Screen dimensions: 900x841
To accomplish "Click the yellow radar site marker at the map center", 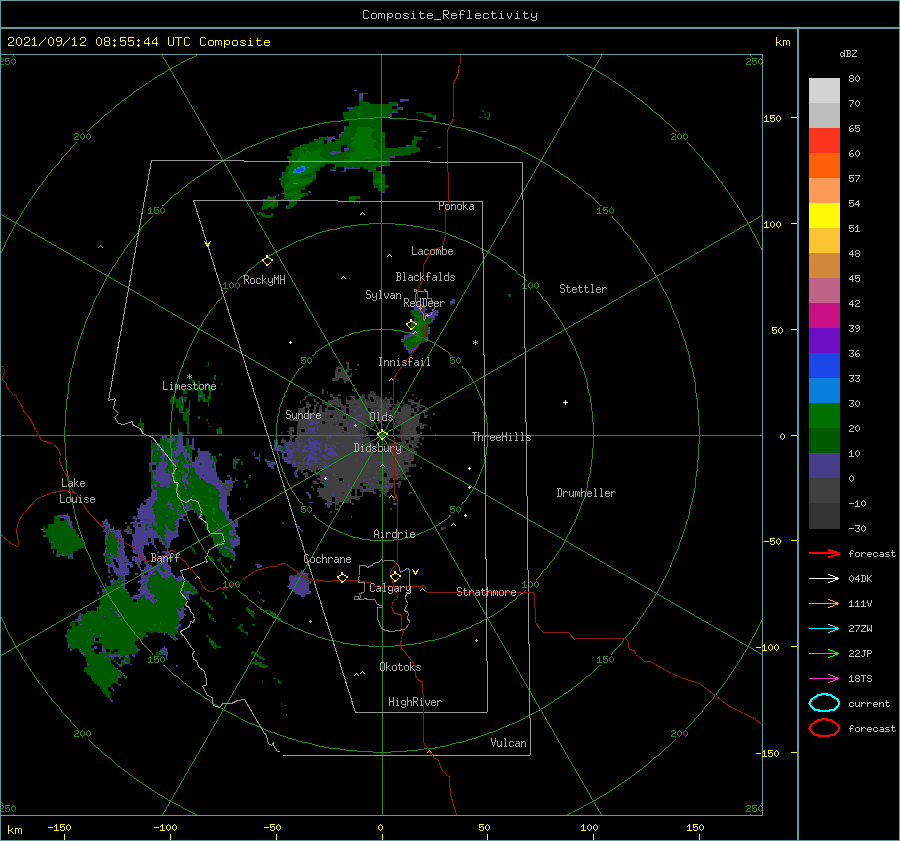I will coord(382,435).
